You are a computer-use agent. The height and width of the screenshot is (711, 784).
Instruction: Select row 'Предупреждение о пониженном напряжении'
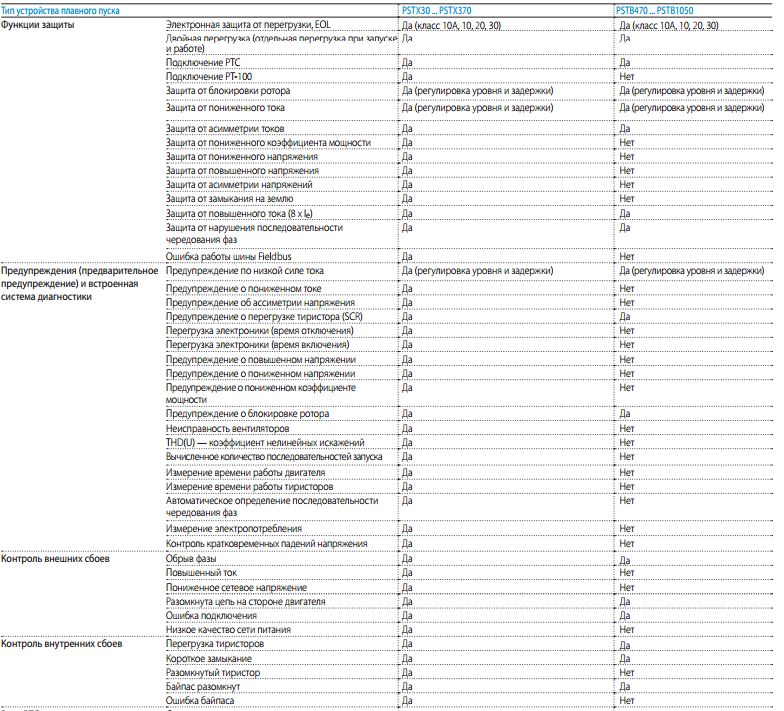260,374
